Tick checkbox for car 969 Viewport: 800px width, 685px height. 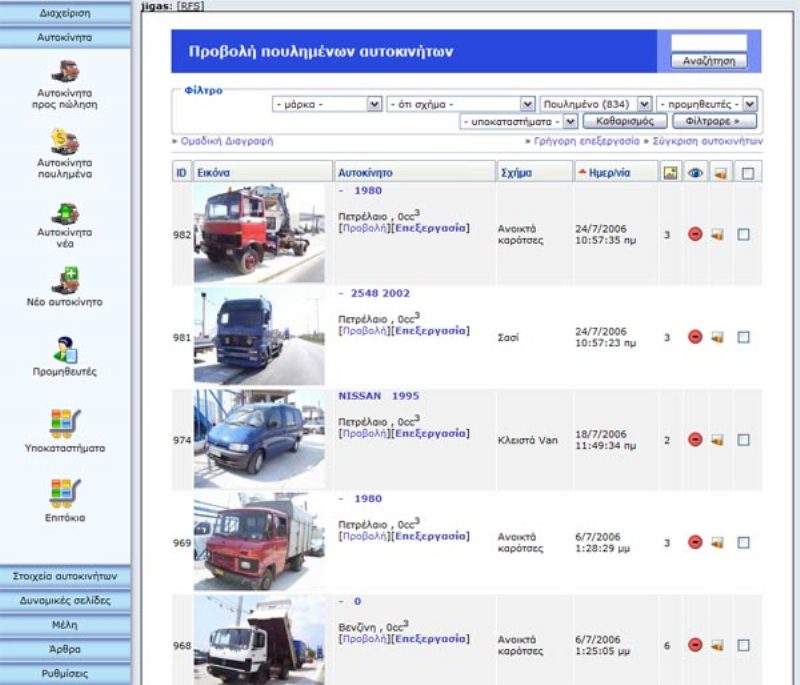743,543
